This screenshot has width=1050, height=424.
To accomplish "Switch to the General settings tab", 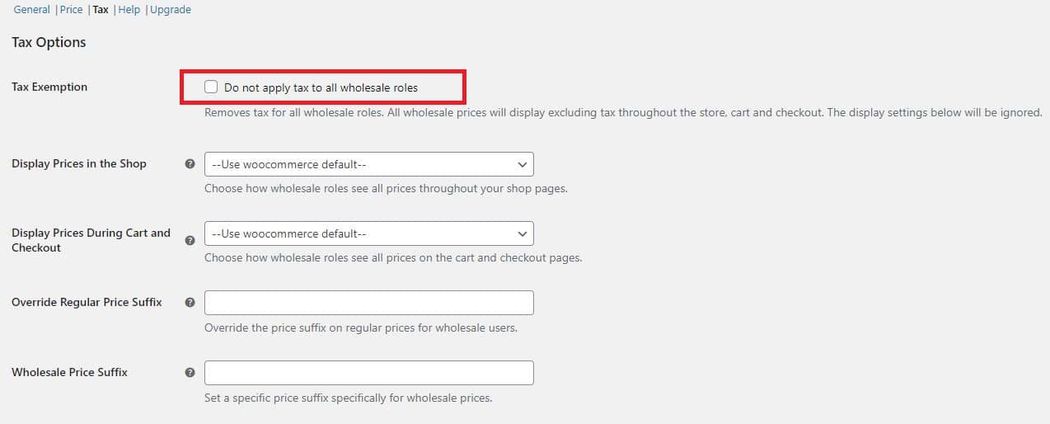I will coord(33,10).
